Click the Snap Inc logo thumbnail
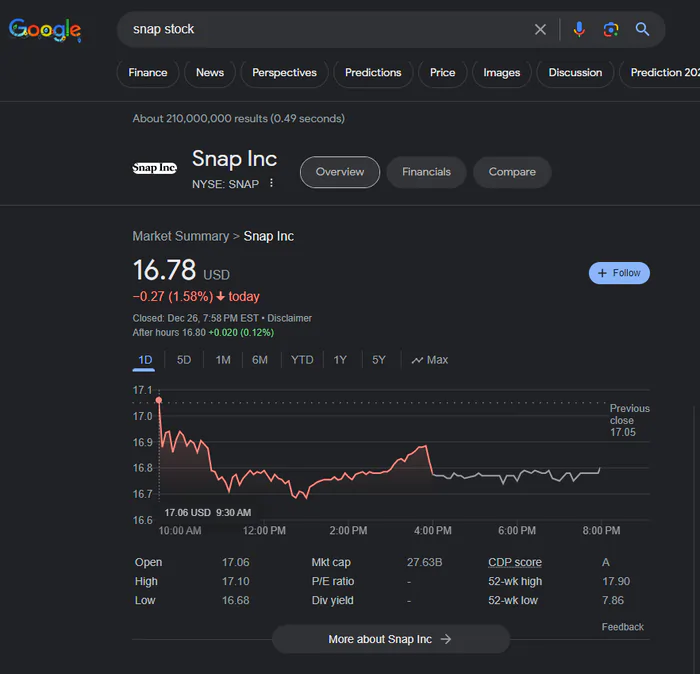 point(154,168)
